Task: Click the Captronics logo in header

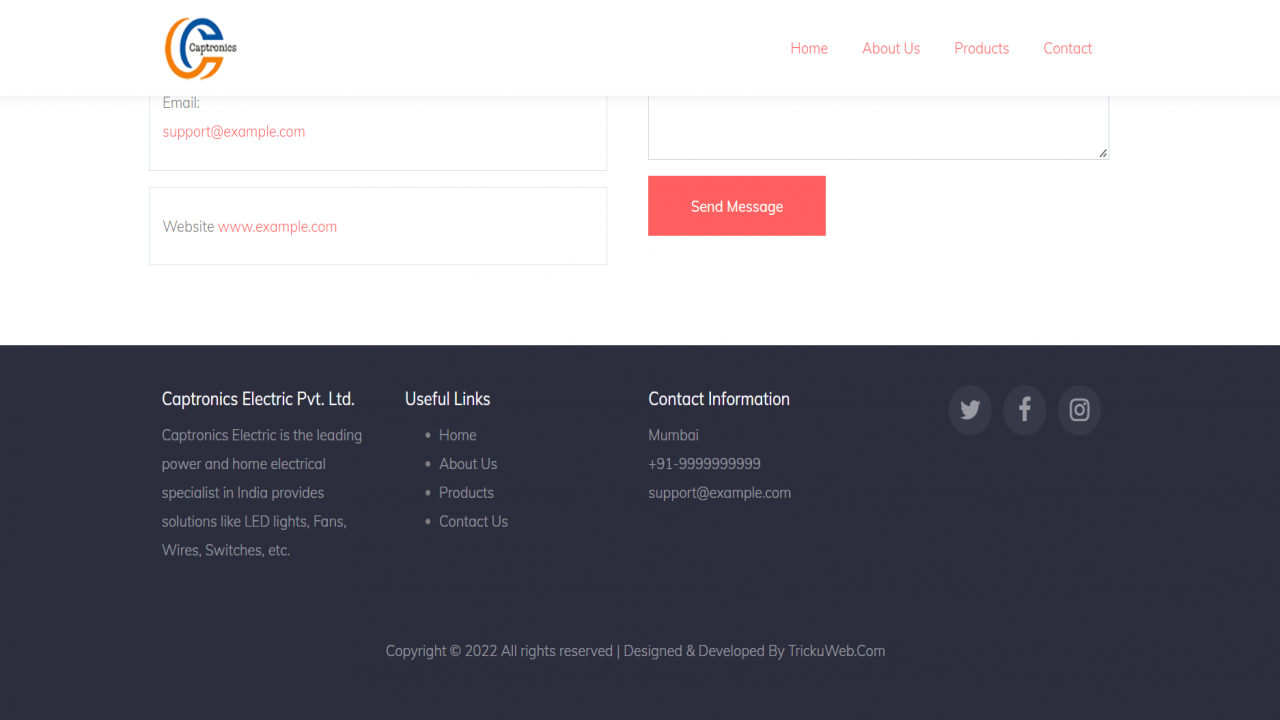Action: 201,48
